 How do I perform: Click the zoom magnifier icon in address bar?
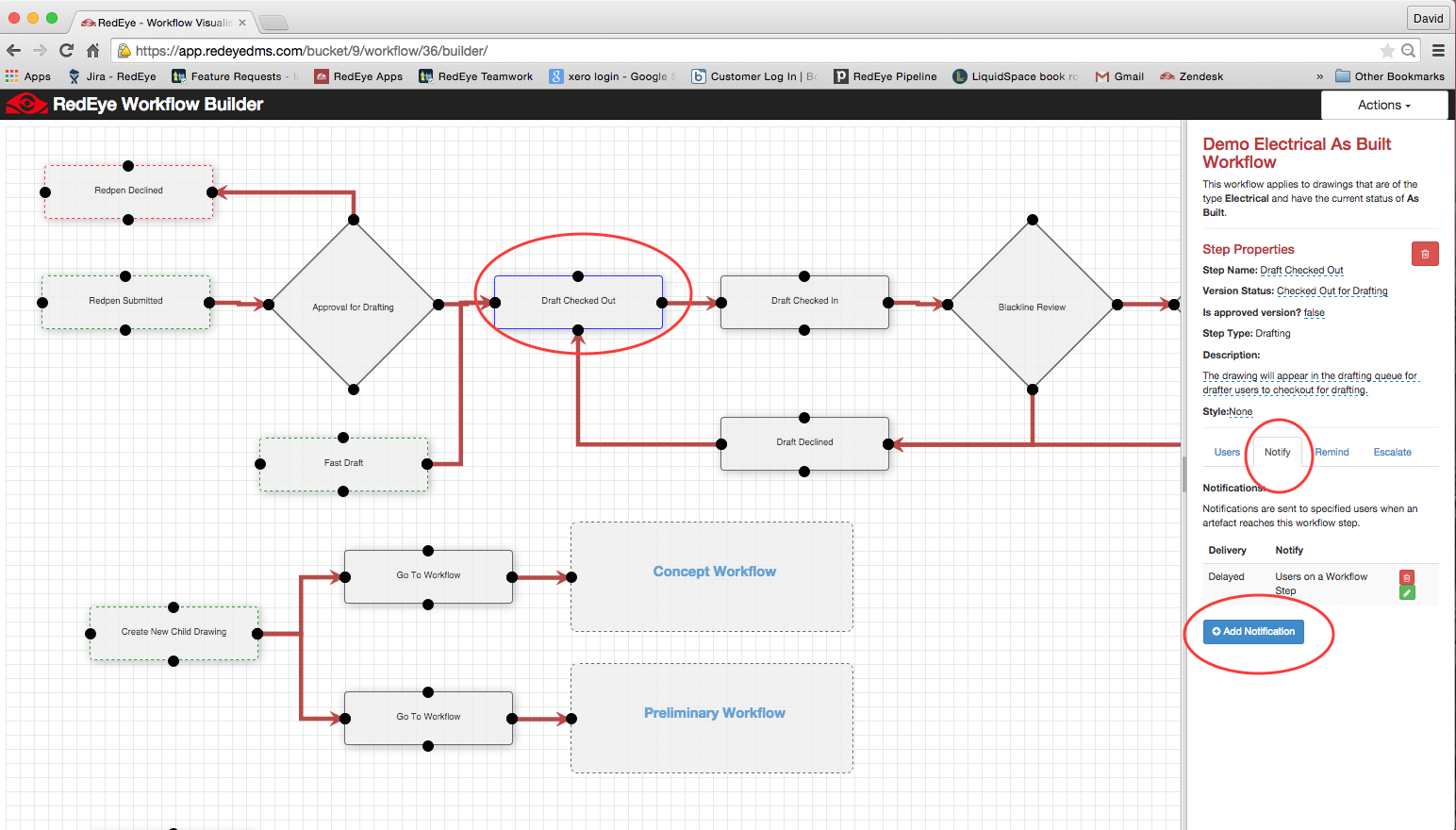pyautogui.click(x=1408, y=51)
